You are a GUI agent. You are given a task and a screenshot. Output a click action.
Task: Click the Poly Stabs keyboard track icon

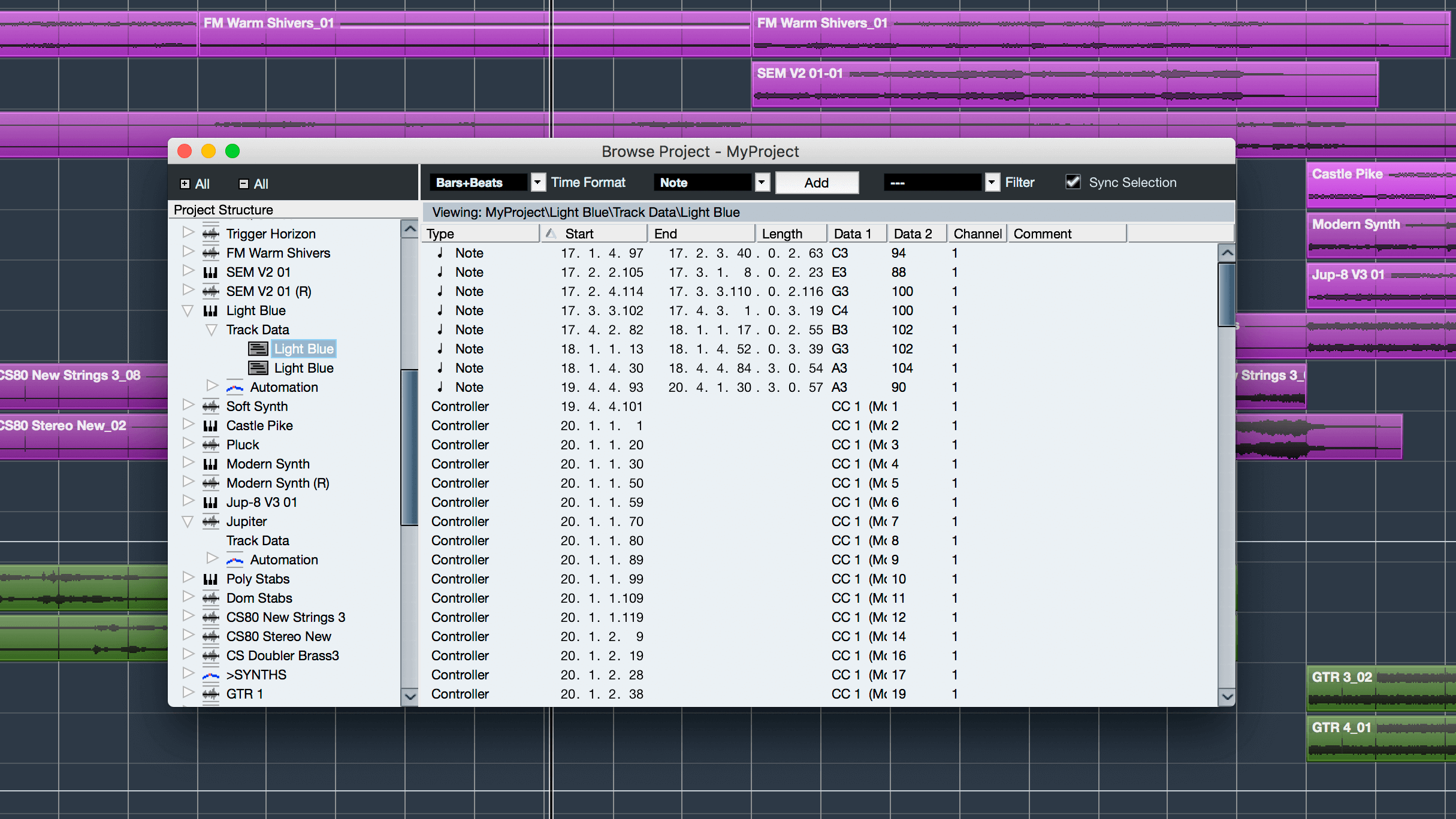tap(210, 579)
